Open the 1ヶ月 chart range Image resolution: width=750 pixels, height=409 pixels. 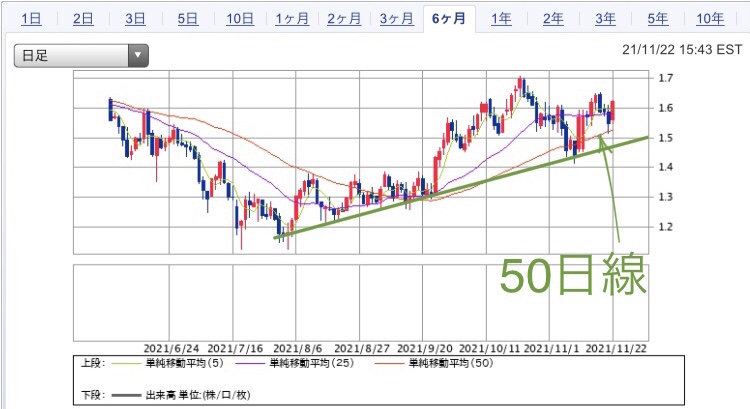coord(292,19)
